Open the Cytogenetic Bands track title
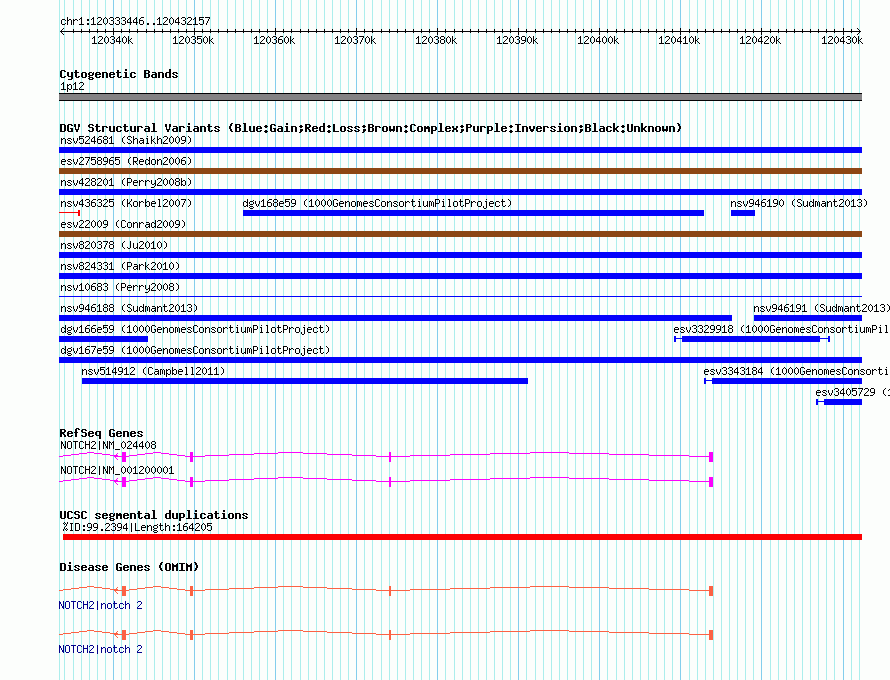Screen dimensions: 890x680 pyautogui.click(x=119, y=74)
